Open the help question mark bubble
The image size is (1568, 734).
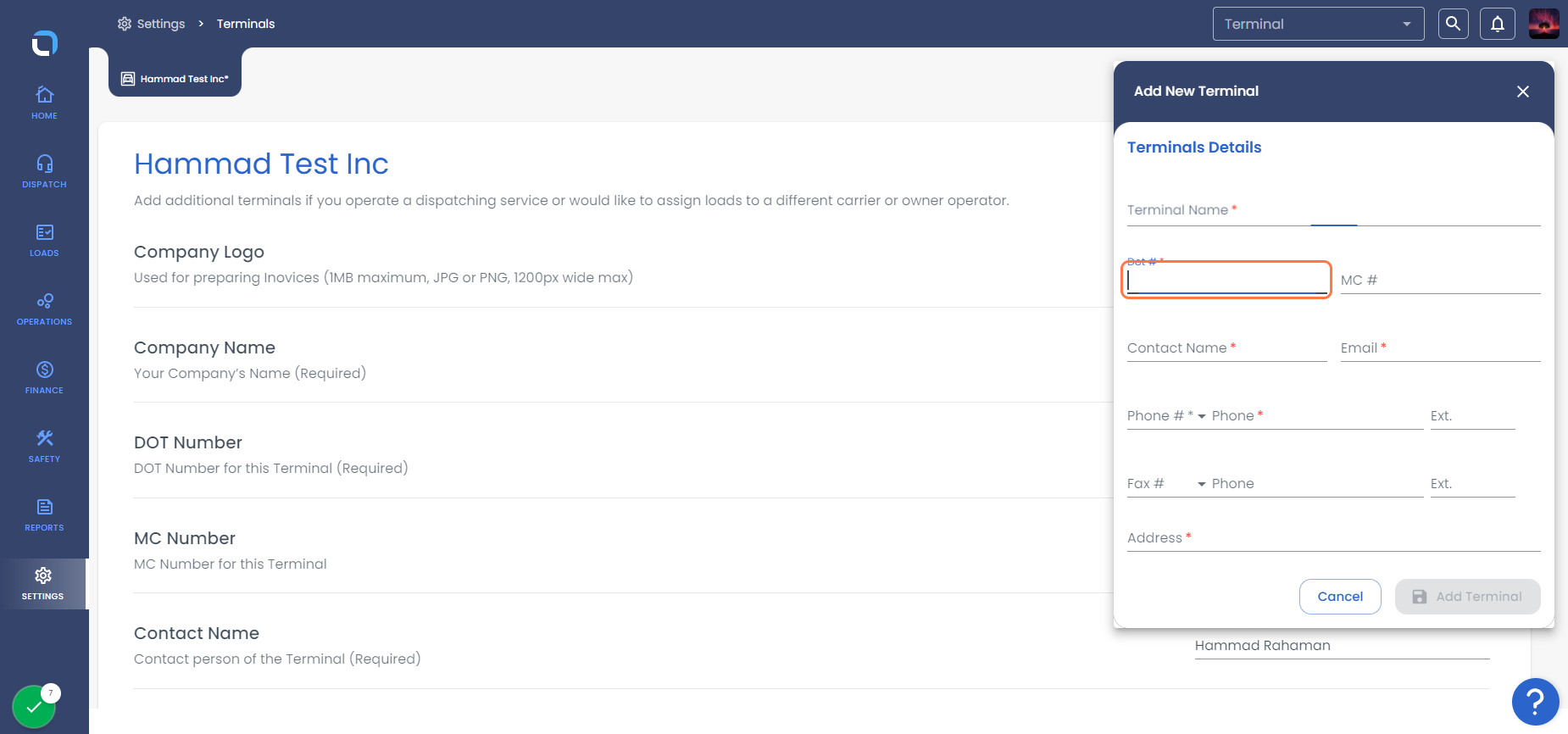tap(1535, 702)
